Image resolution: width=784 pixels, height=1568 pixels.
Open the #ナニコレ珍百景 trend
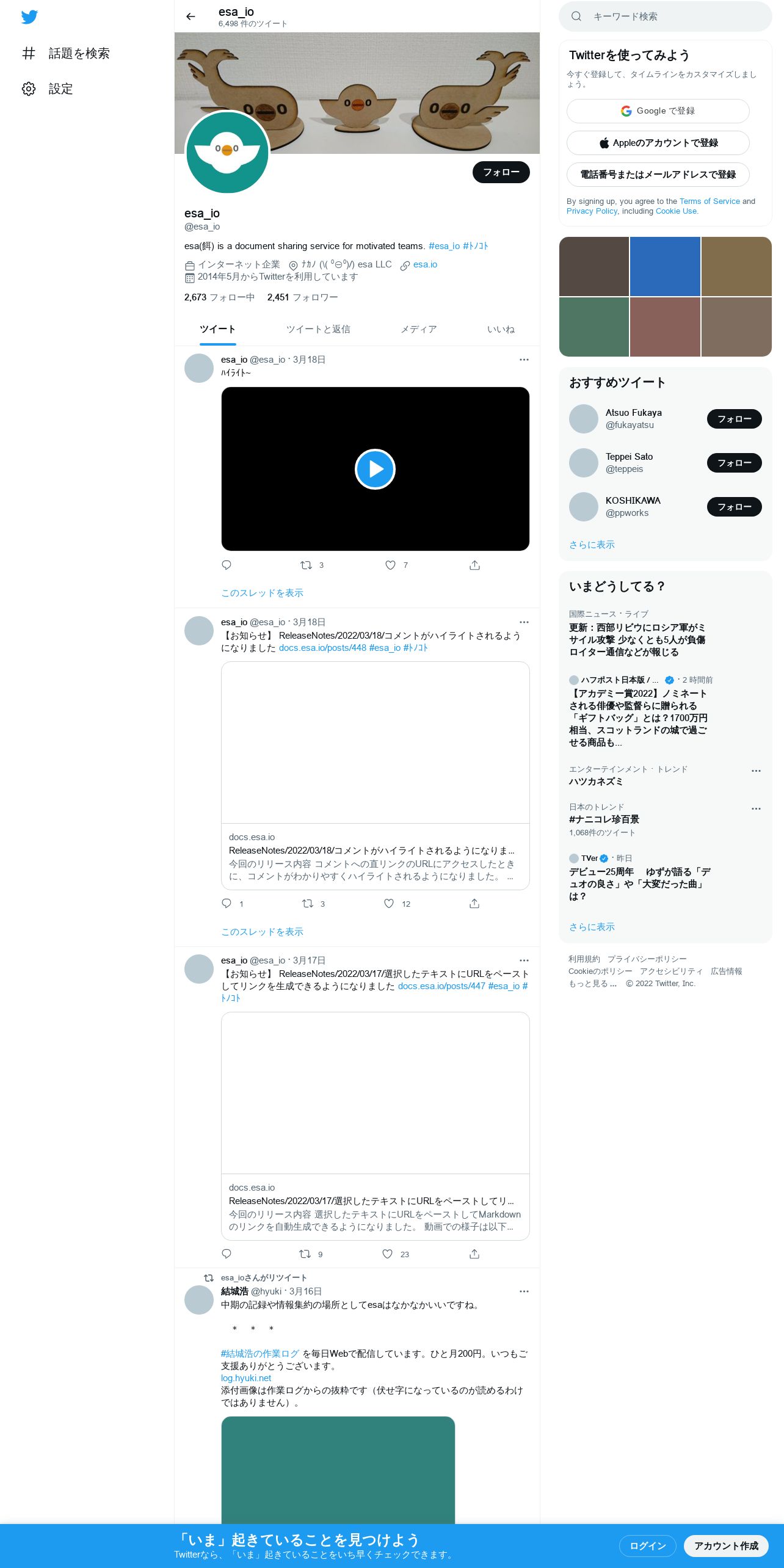point(604,819)
